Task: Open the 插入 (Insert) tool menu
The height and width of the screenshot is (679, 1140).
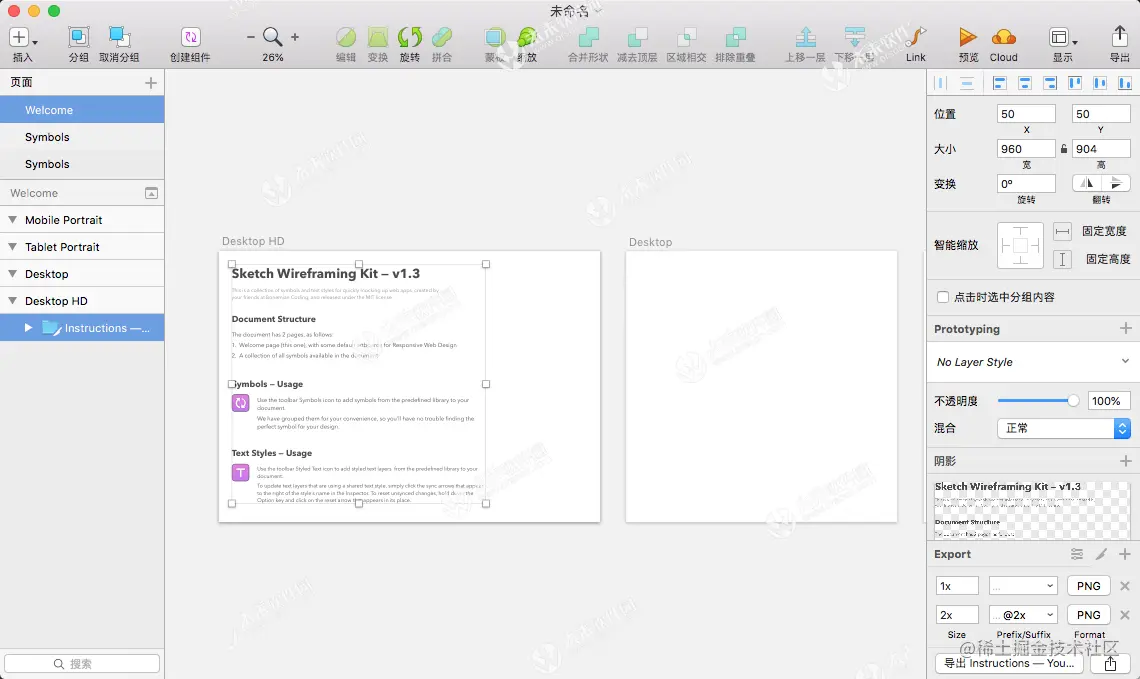Action: pos(23,37)
